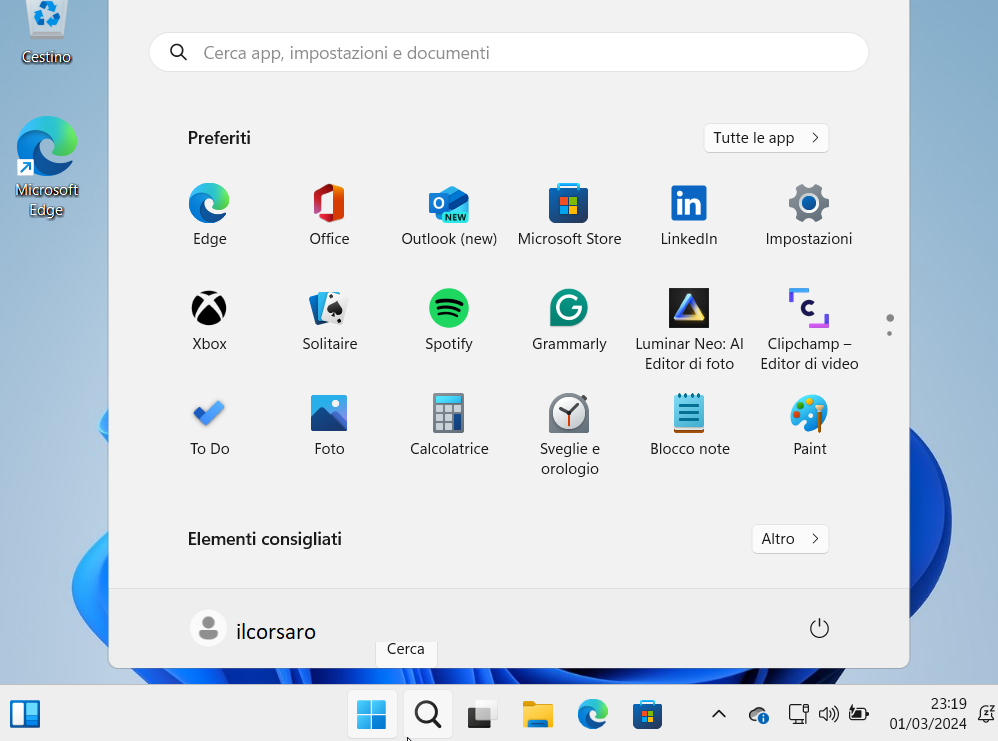Show Tutte le app list
Screen dimensions: 998x741
point(766,138)
